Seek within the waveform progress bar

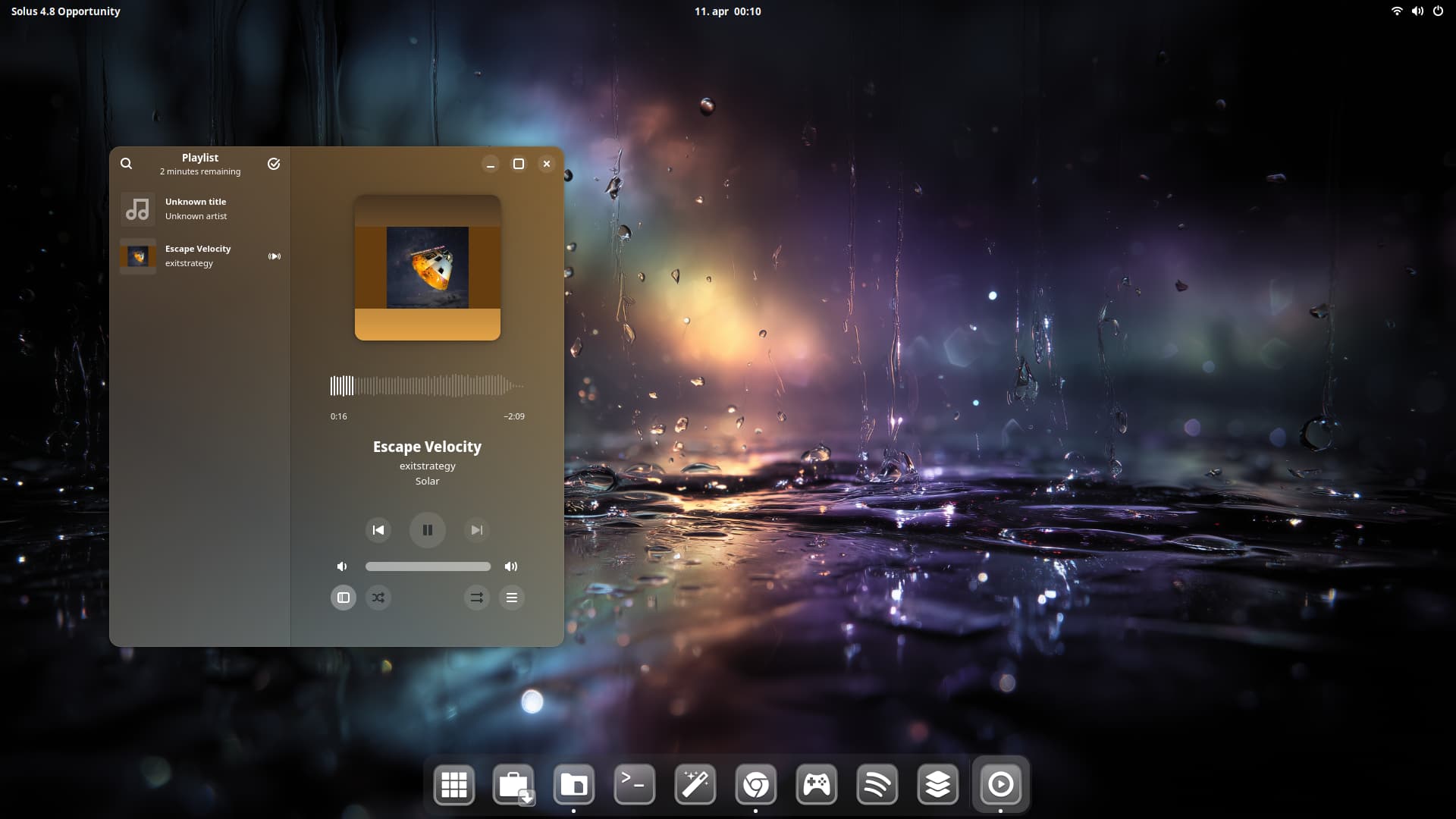click(428, 386)
